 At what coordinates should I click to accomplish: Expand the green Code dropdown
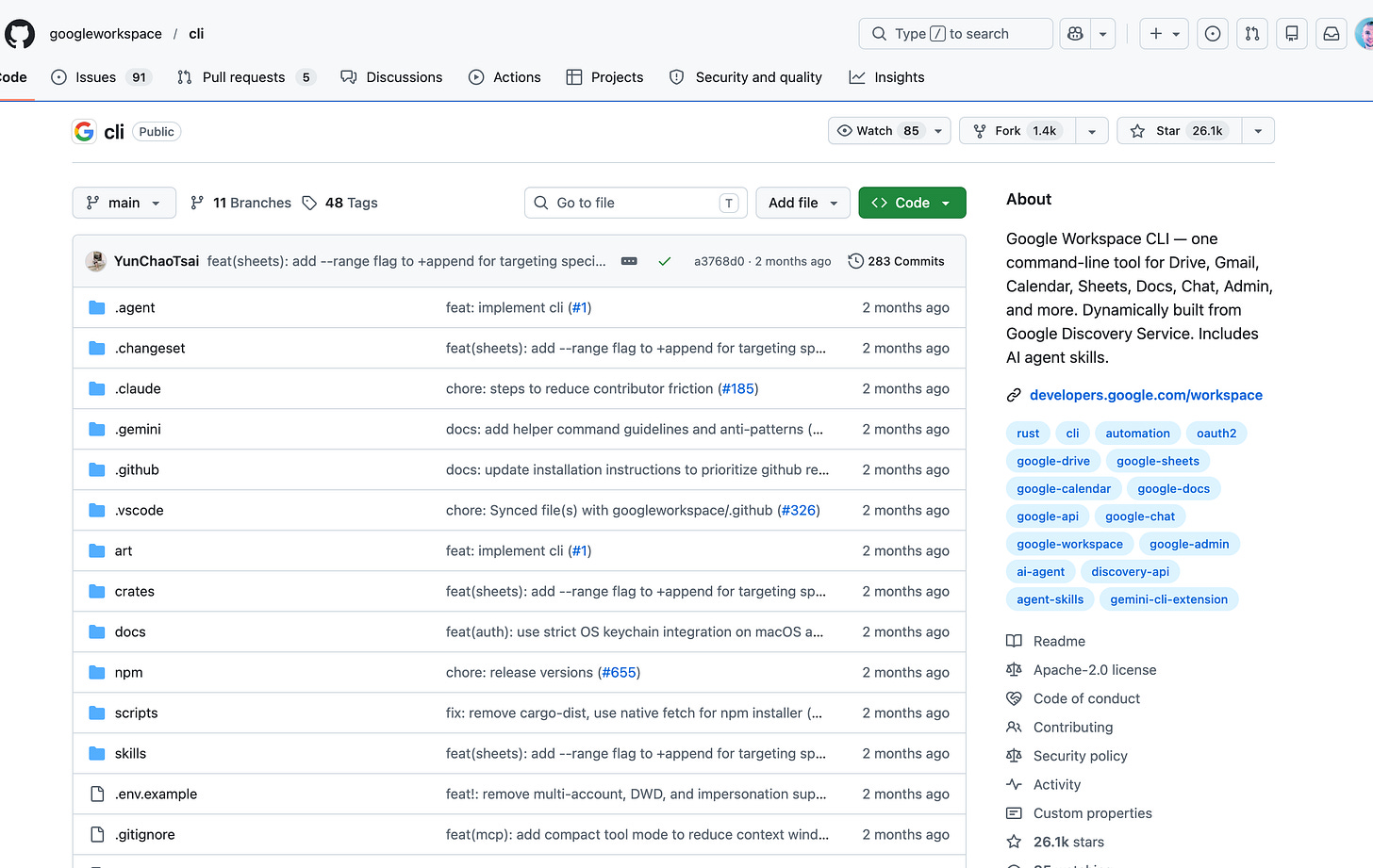912,203
